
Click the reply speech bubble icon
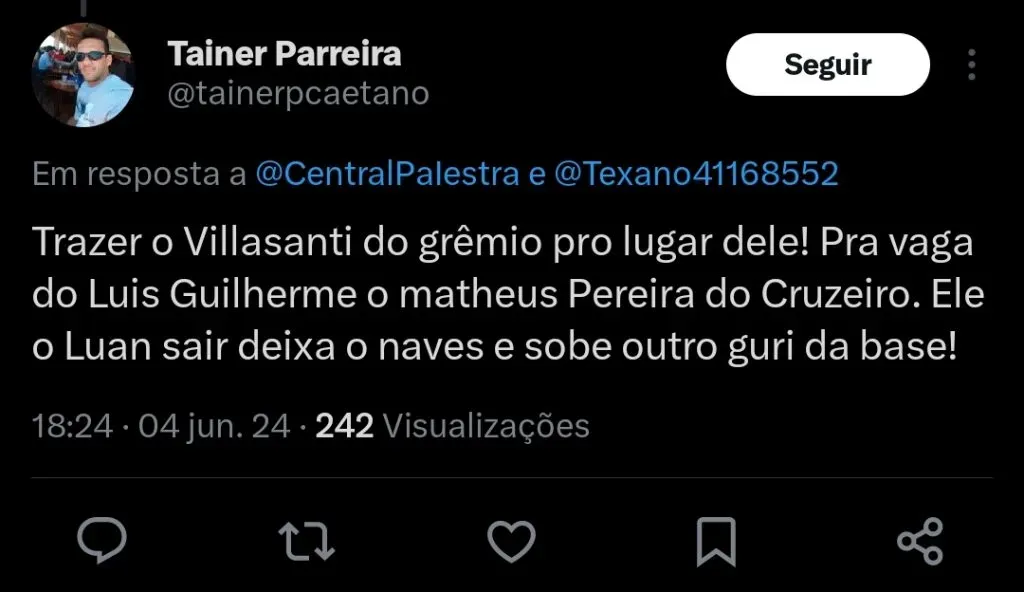[102, 541]
